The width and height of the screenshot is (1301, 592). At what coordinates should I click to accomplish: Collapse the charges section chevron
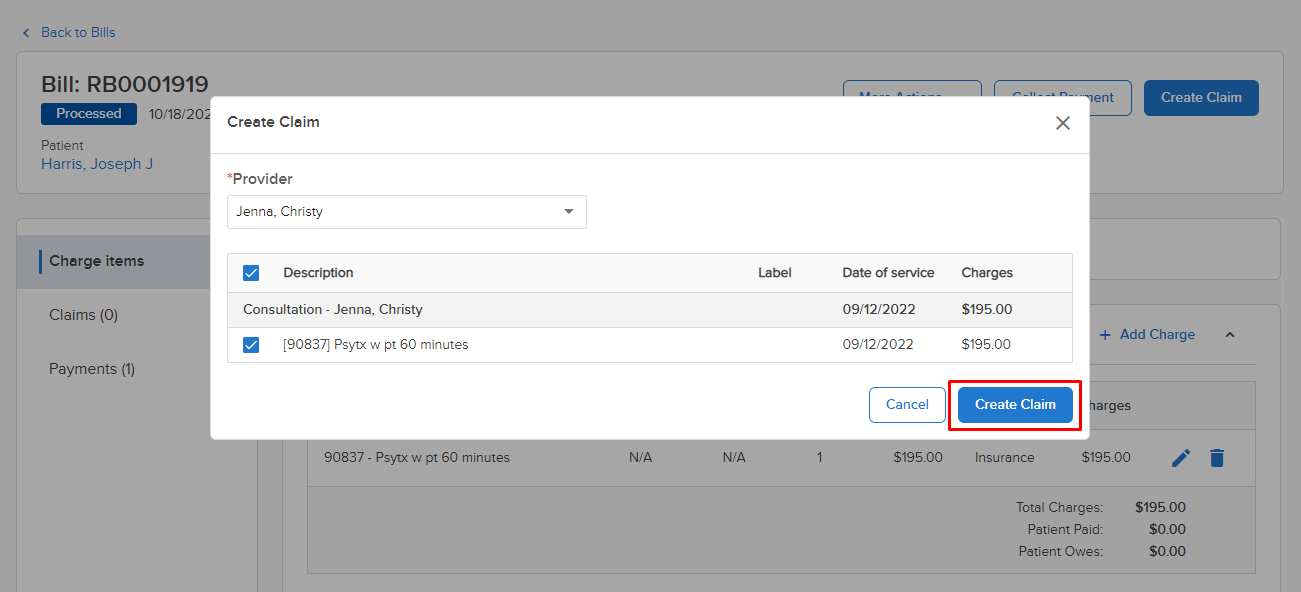(1230, 334)
